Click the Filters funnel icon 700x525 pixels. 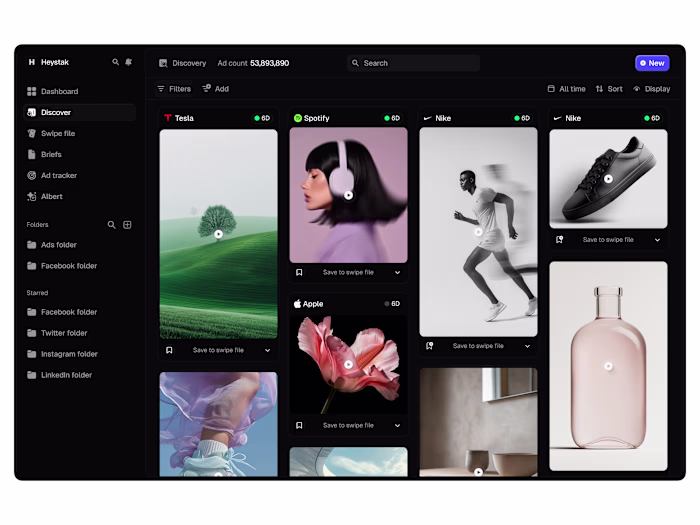coord(161,89)
